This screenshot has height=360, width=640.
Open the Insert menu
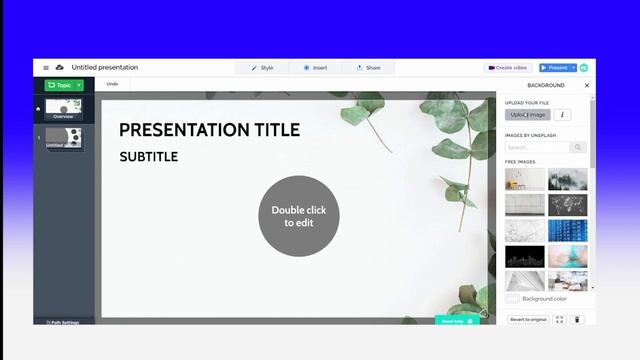(315, 68)
